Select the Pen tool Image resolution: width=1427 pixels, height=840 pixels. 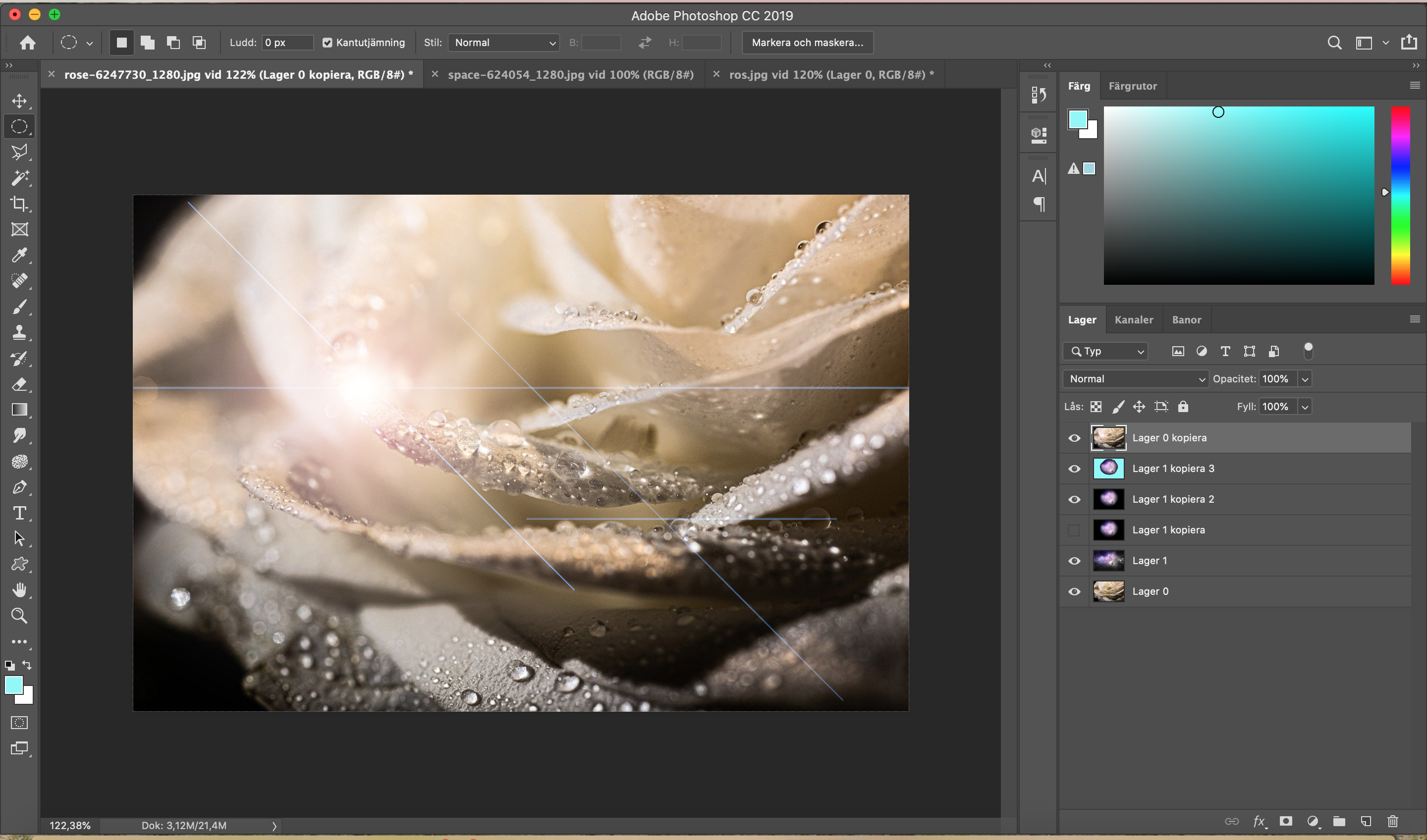tap(19, 487)
